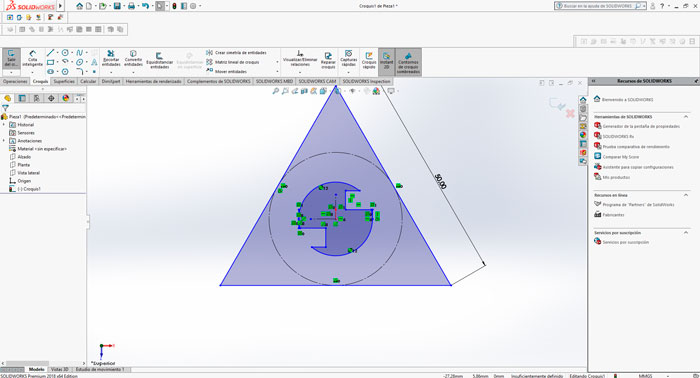Select the corner Rectangle sketch tool
Viewport: 700px width, 378px height.
click(50, 62)
